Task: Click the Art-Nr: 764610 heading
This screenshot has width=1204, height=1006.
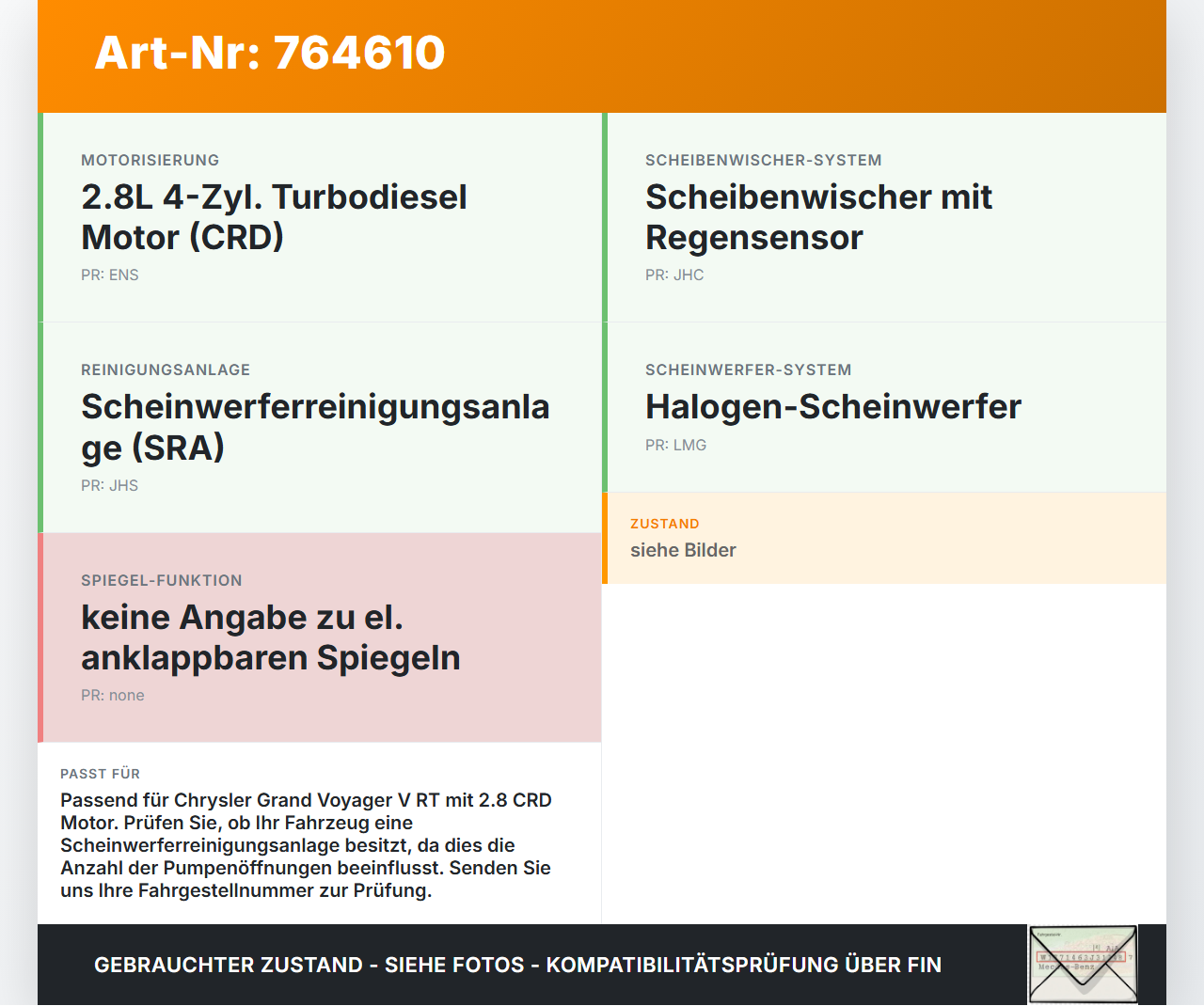Action: pos(270,53)
